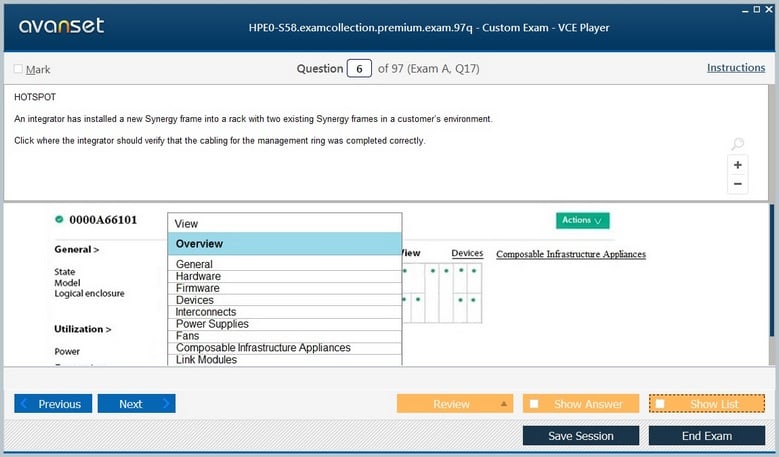Click the magnifier search icon
This screenshot has width=779, height=457.
pos(738,144)
